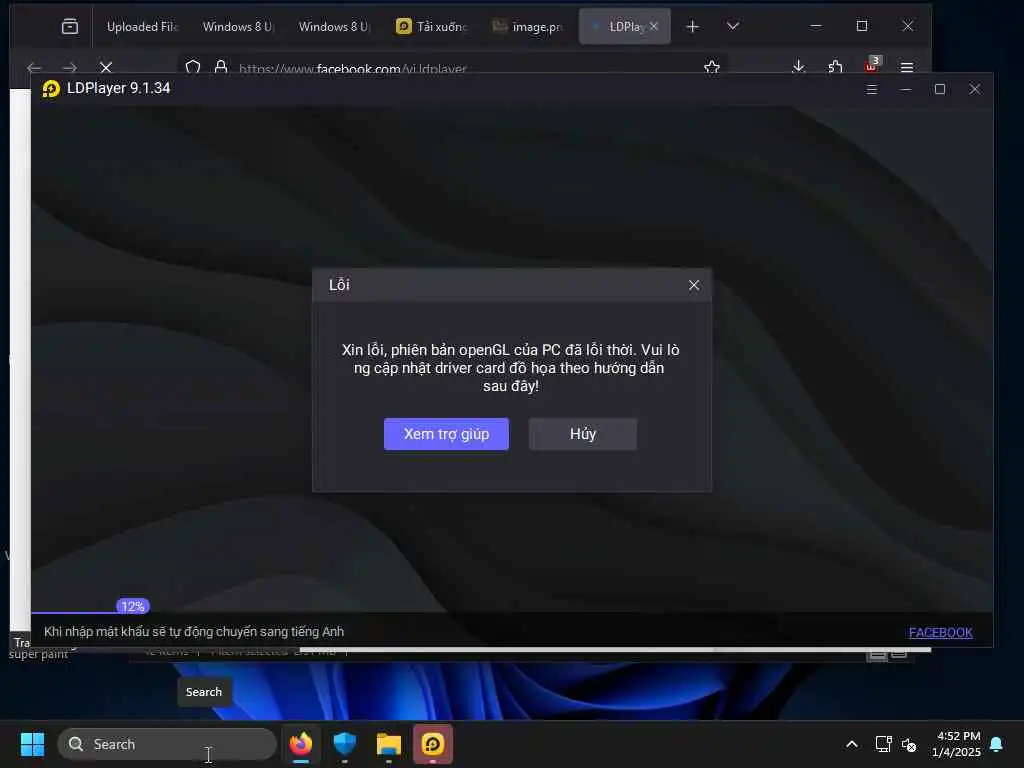Screen dimensions: 1024x768
Task: Click LDPlayer icon on the taskbar
Action: click(432, 744)
